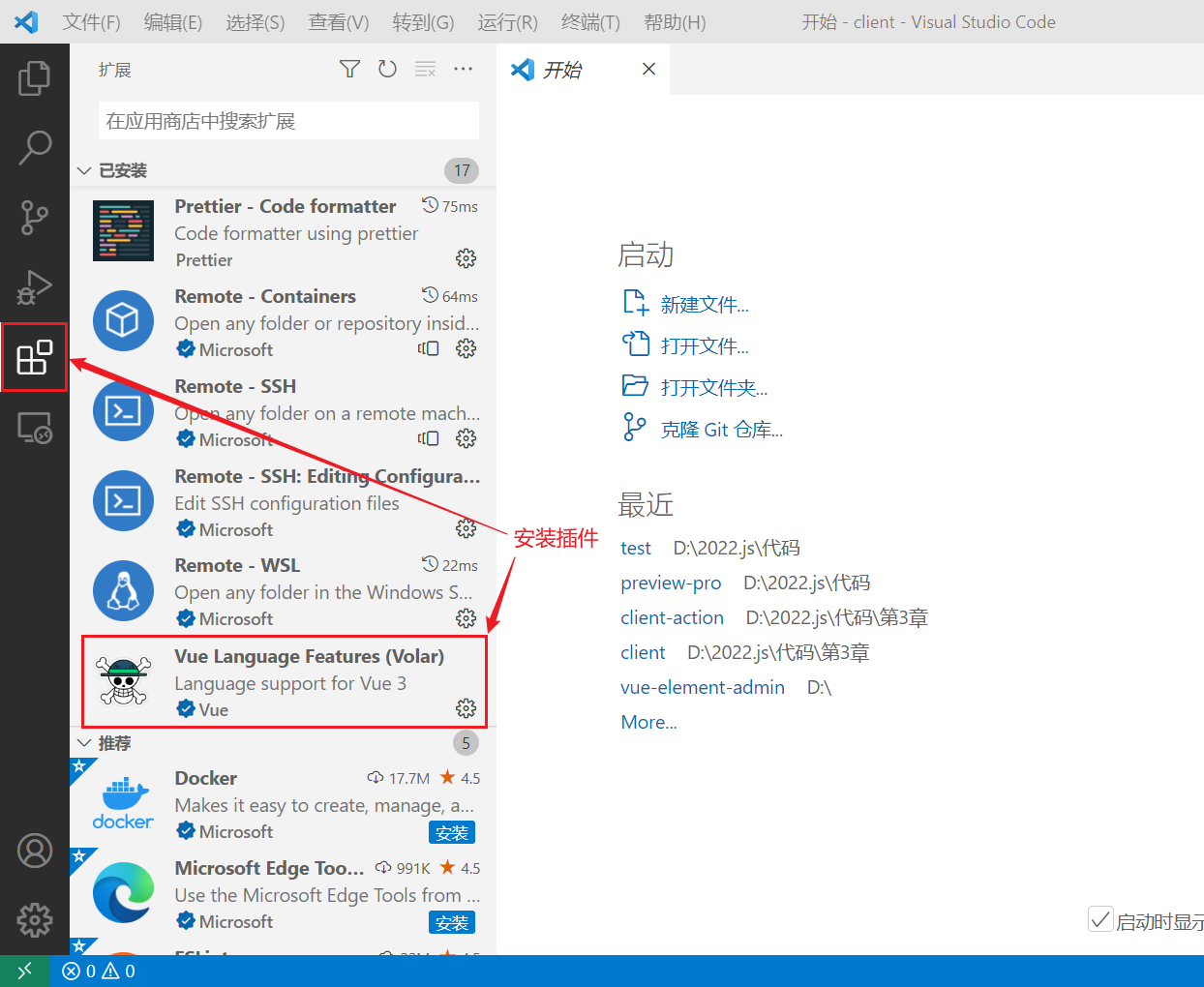Open manage gear for Prettier extension
Screen dimensions: 1204x987
(x=466, y=258)
